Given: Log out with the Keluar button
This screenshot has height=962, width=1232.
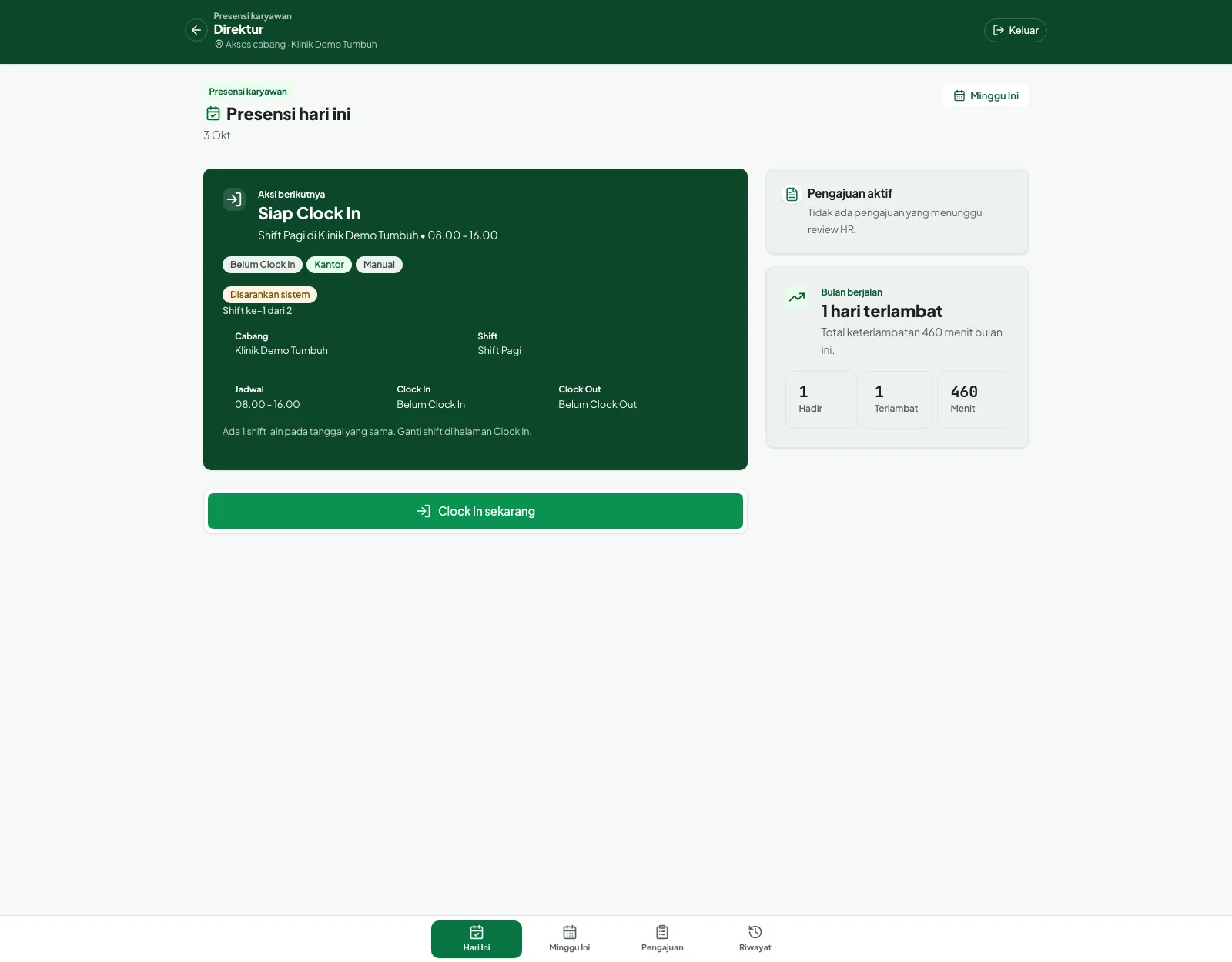Looking at the screenshot, I should 1015,30.
